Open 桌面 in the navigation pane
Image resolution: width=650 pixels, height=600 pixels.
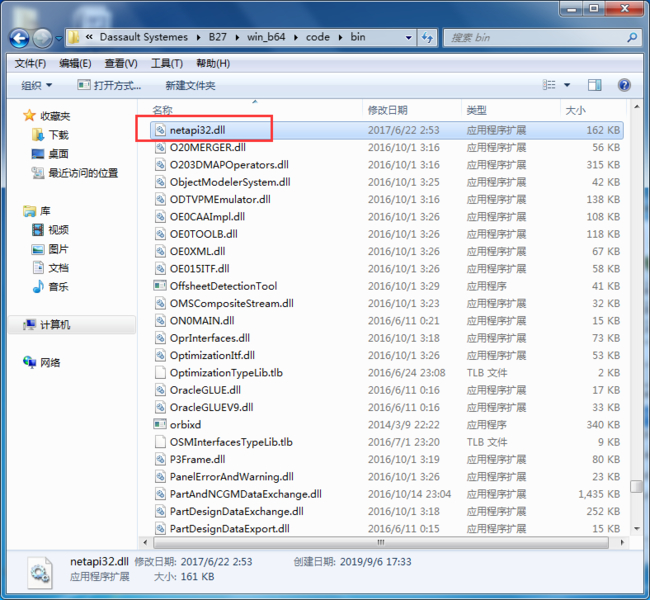51,154
